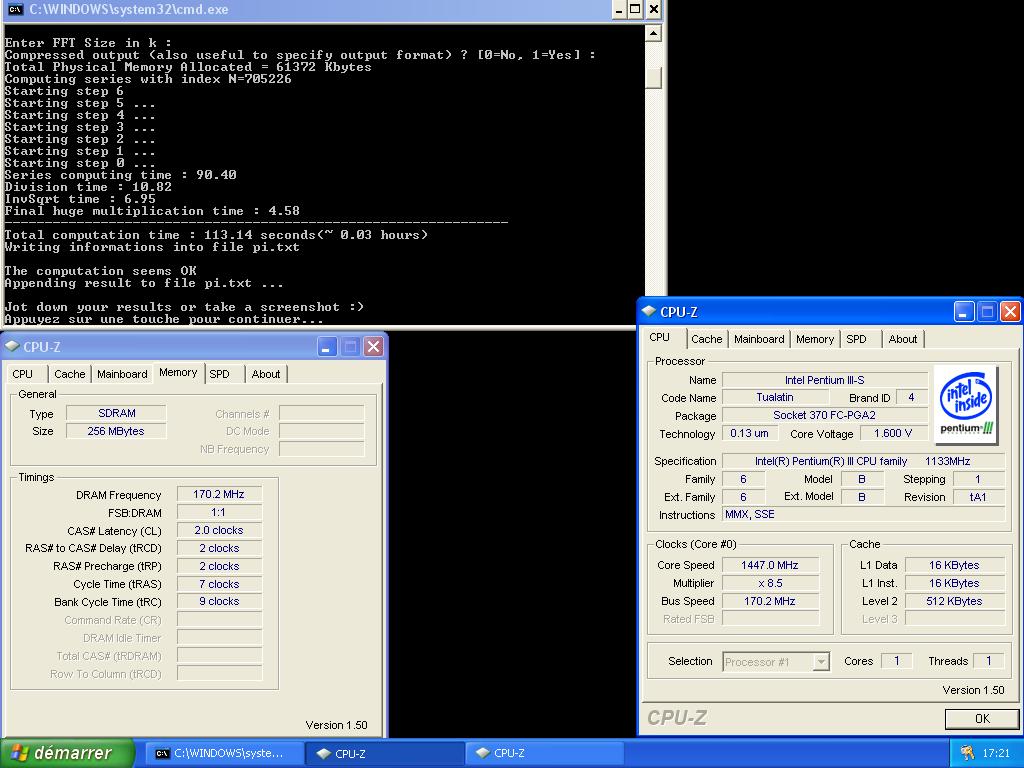Click the Size field showing 256 MBytes
This screenshot has width=1024, height=768.
click(x=116, y=431)
